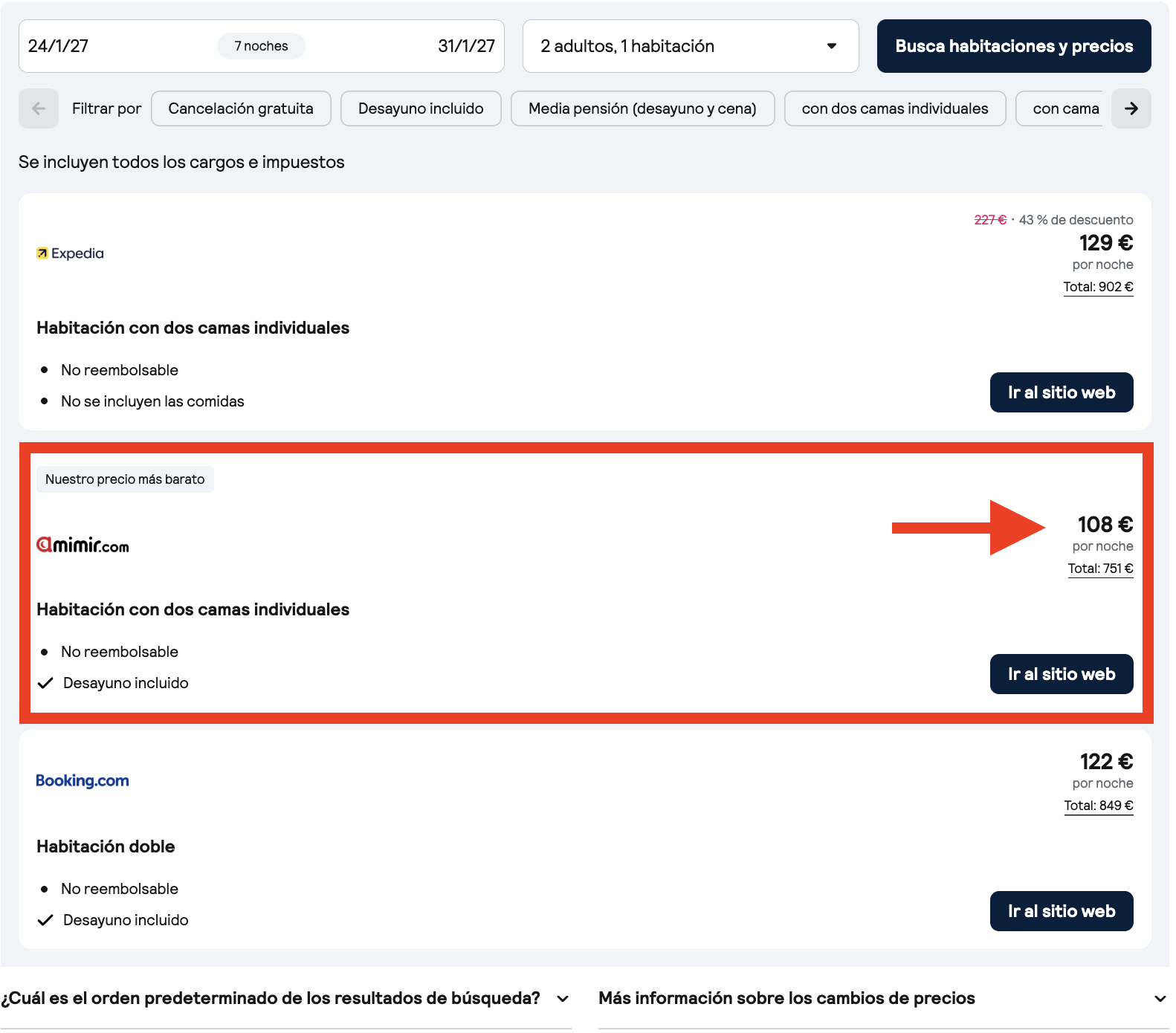Expand Más información sobre los cambios de precios

coord(884,998)
